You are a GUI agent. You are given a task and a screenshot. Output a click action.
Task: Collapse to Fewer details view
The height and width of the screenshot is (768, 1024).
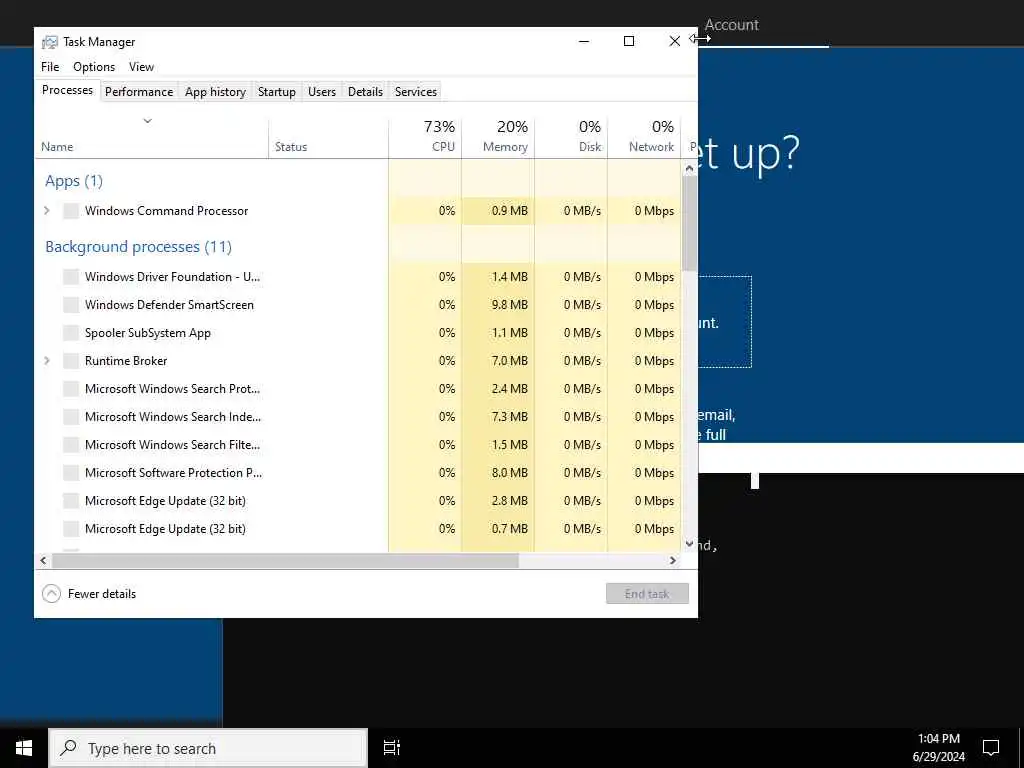coord(89,594)
